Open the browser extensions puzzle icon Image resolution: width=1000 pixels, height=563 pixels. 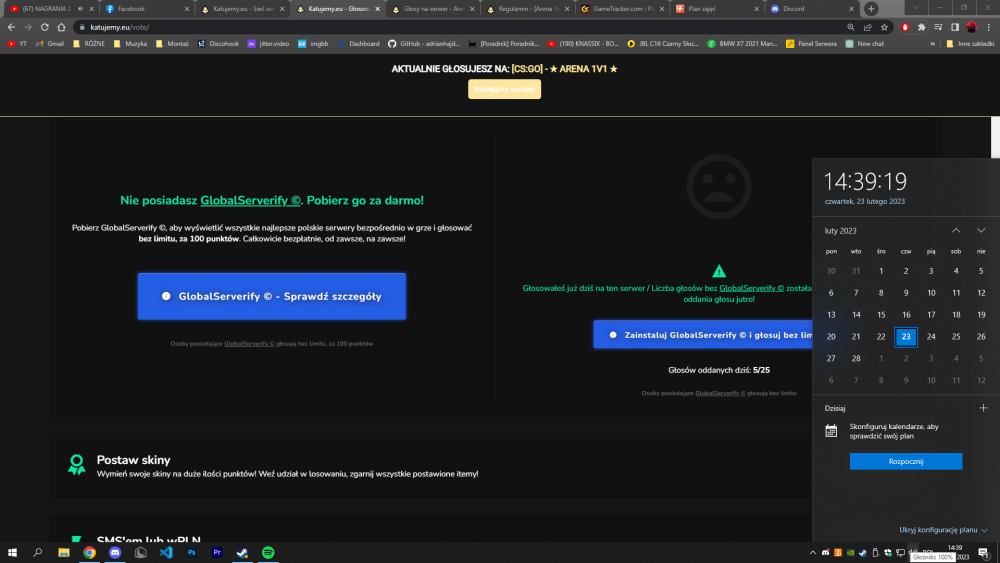pos(922,27)
